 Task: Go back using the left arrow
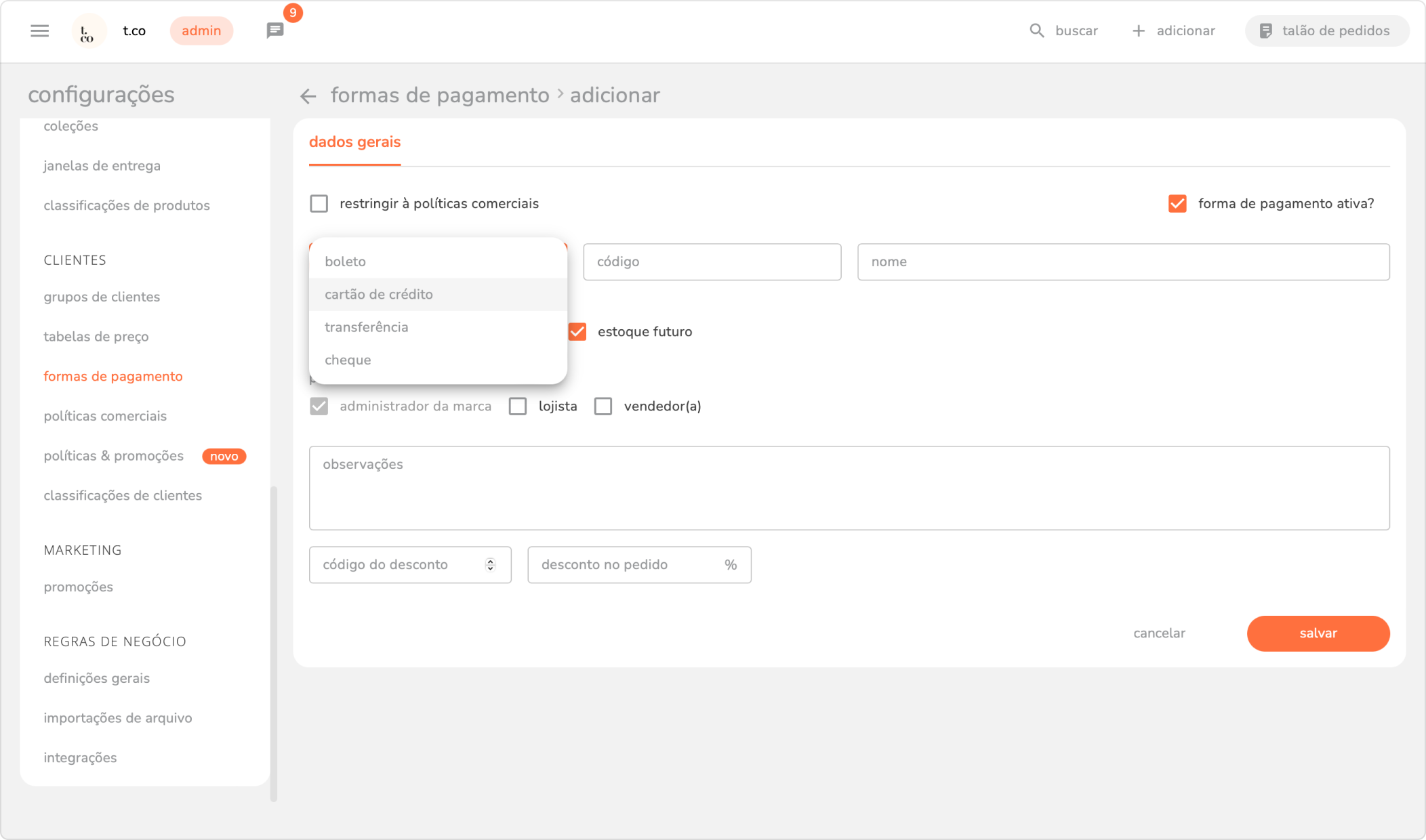click(308, 96)
